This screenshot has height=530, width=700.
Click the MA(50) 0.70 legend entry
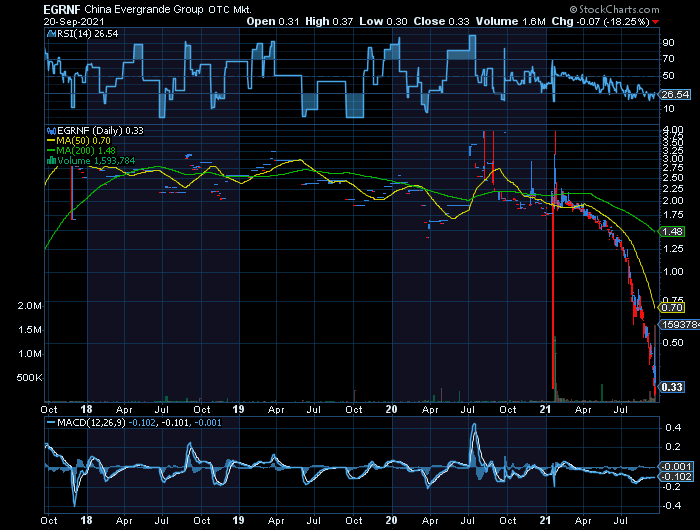coord(83,141)
